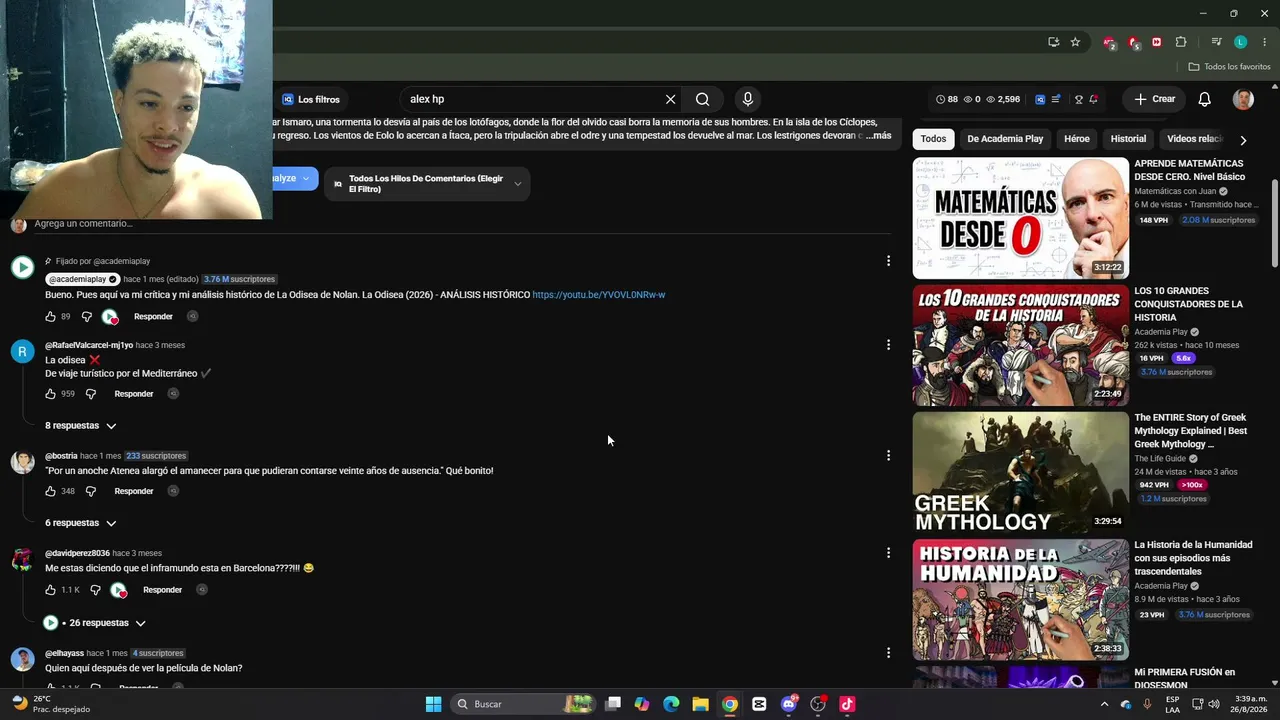
Task: Dislike the @RafaelValcarcel-mj1yo comment
Action: [90, 394]
